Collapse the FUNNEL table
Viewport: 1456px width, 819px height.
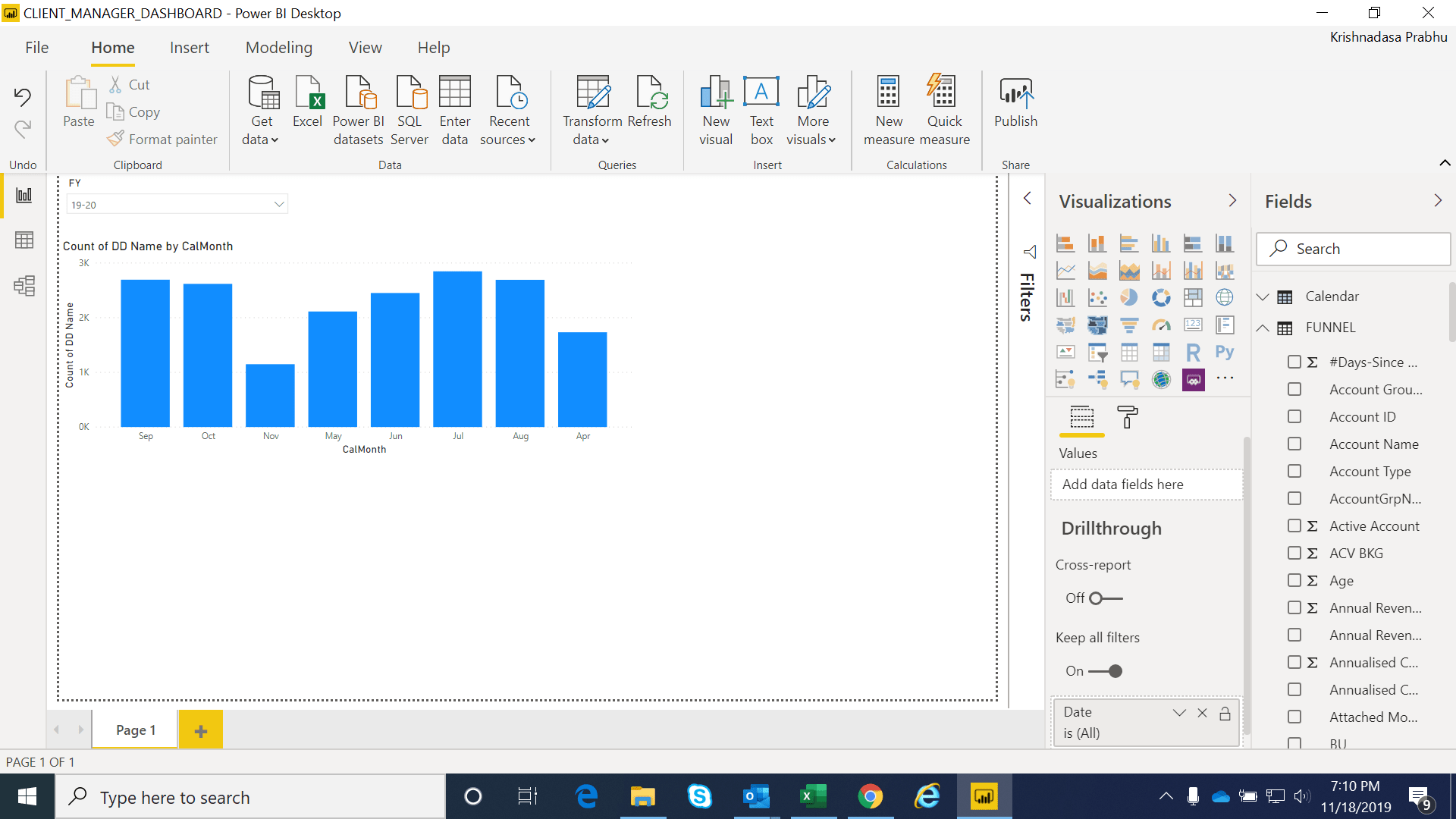[1263, 328]
